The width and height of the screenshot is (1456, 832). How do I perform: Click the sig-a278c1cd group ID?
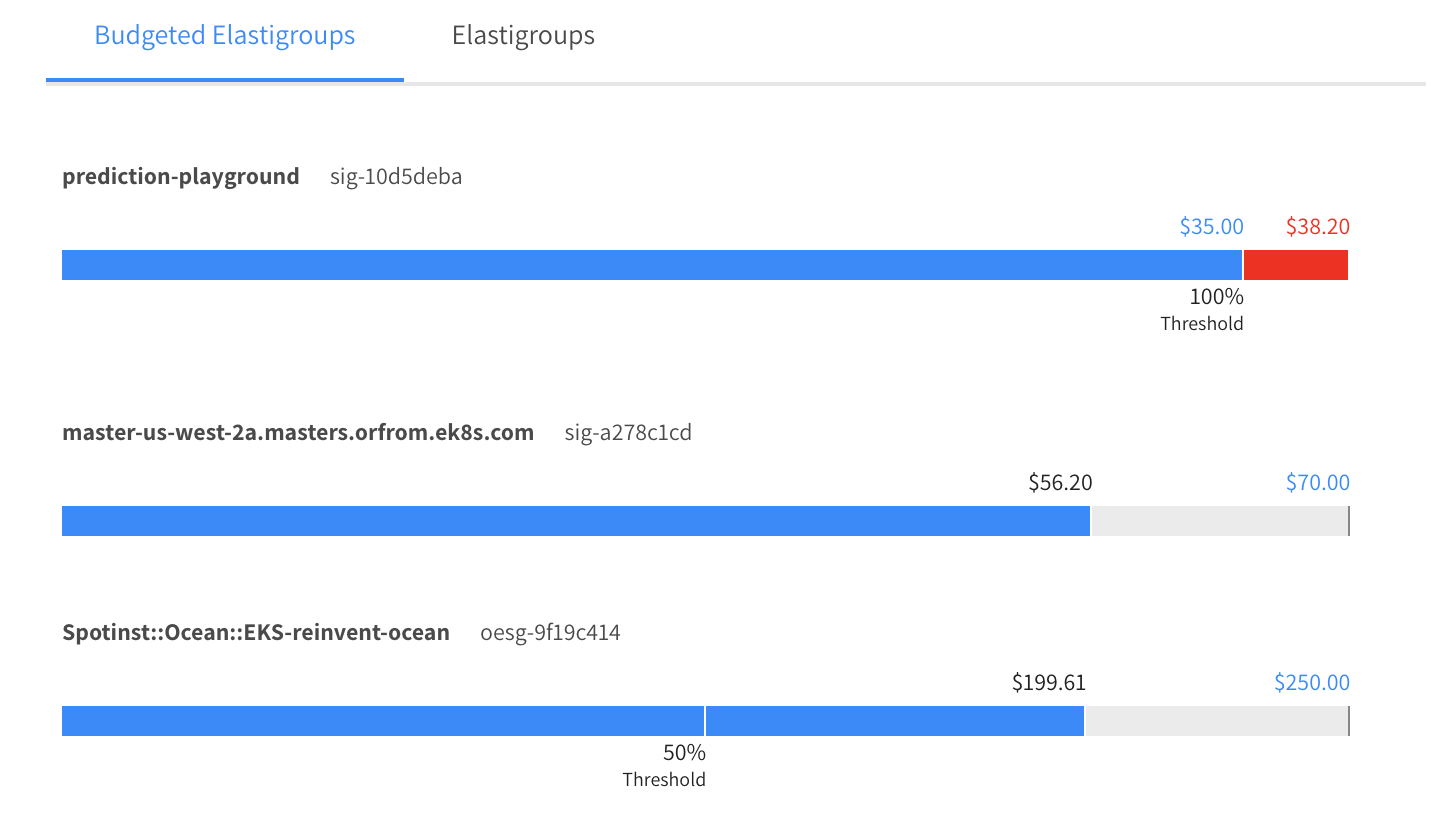(x=628, y=433)
